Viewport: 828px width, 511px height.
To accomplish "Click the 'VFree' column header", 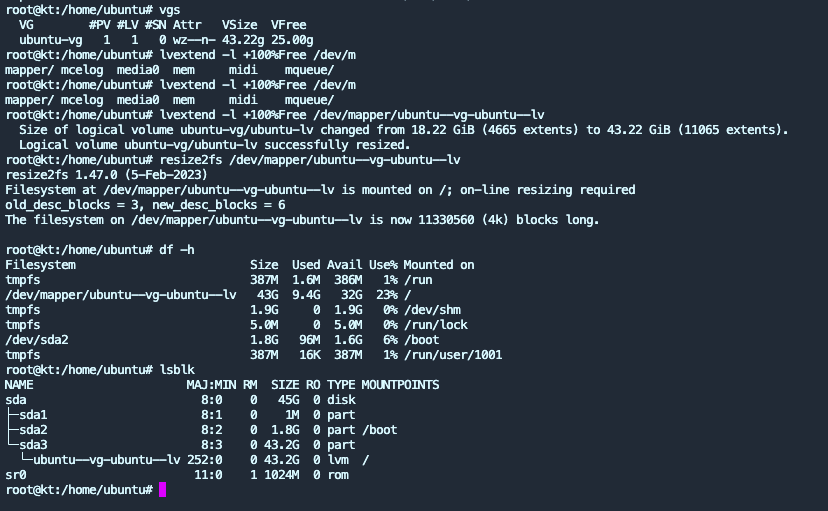I will point(288,25).
